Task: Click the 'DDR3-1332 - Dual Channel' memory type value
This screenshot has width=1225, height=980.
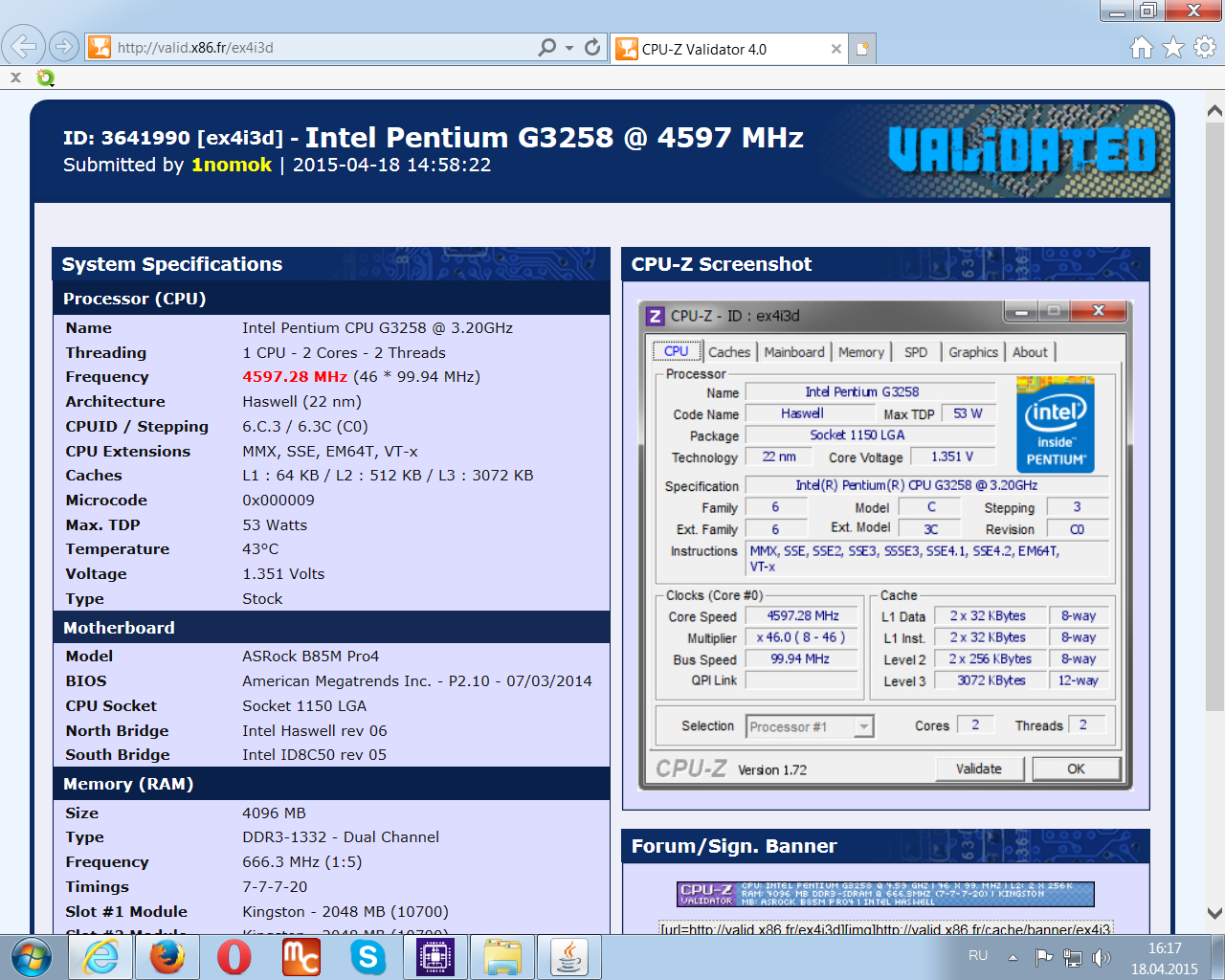Action: pos(341,837)
